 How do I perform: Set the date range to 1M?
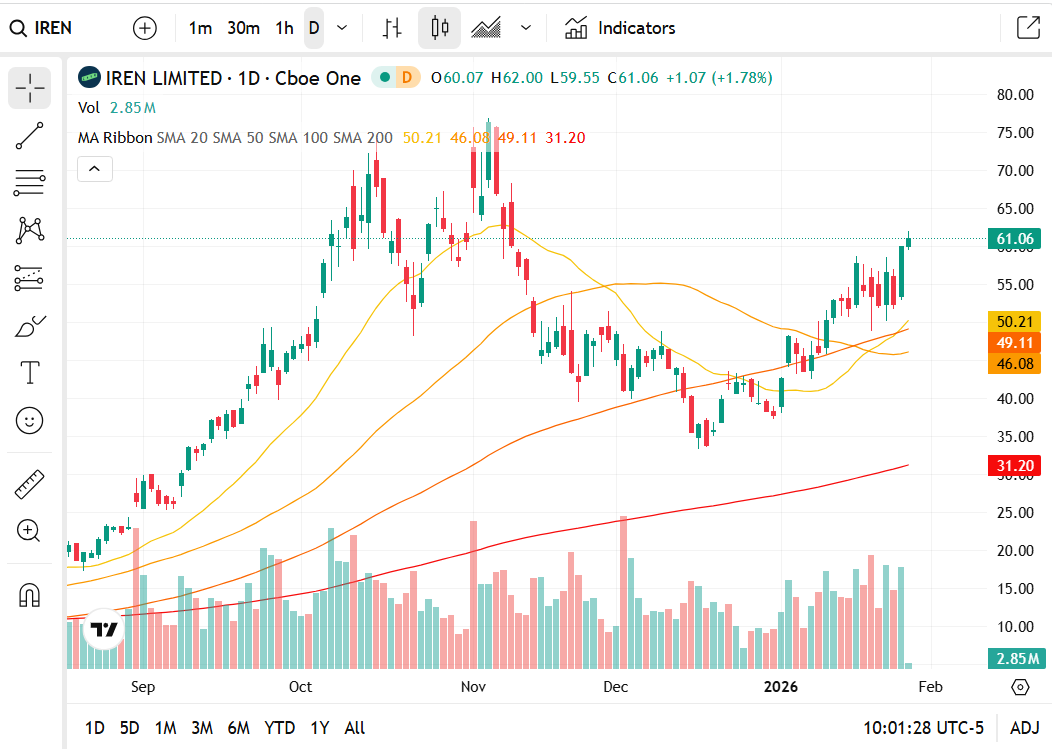point(166,728)
